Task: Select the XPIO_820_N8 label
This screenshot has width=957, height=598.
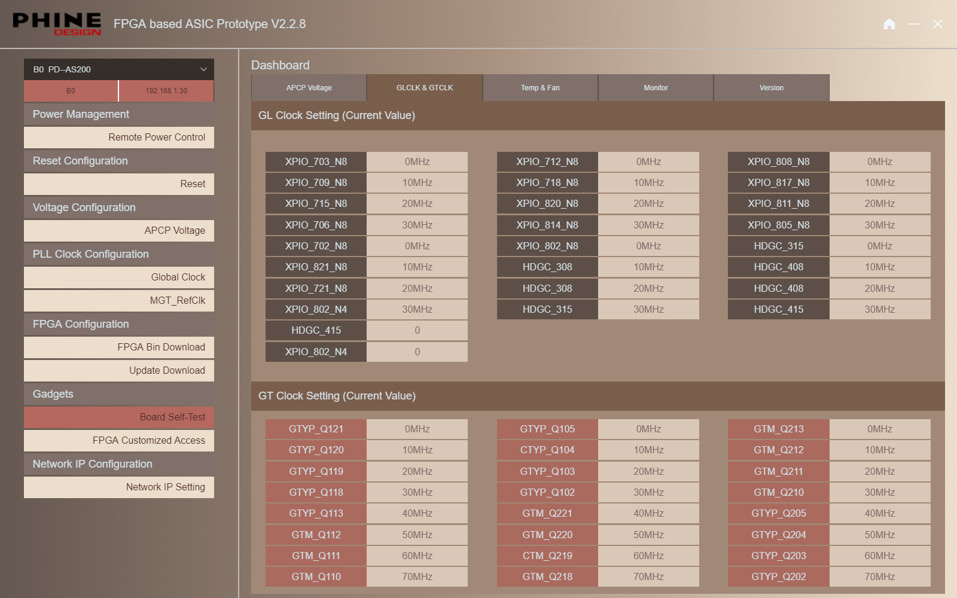Action: [x=547, y=204]
